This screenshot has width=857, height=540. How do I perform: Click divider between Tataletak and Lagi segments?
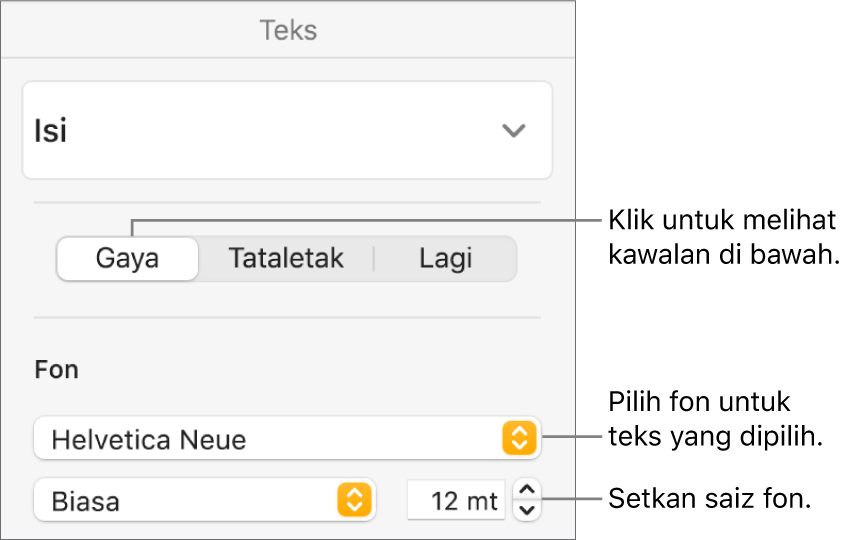(374, 259)
